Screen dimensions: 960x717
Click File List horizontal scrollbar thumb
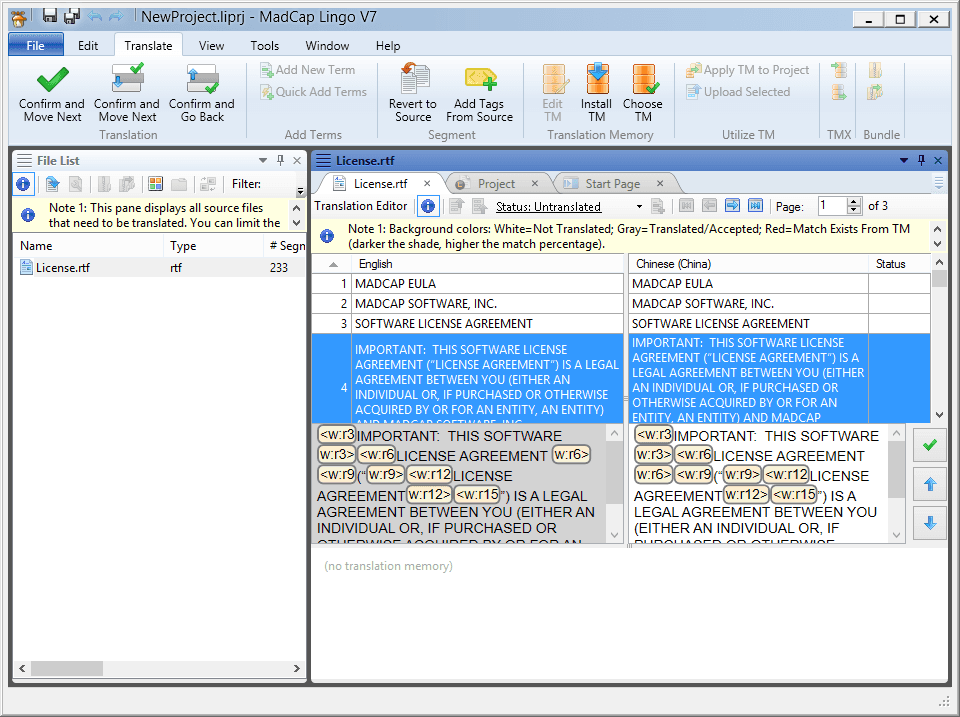coord(67,668)
